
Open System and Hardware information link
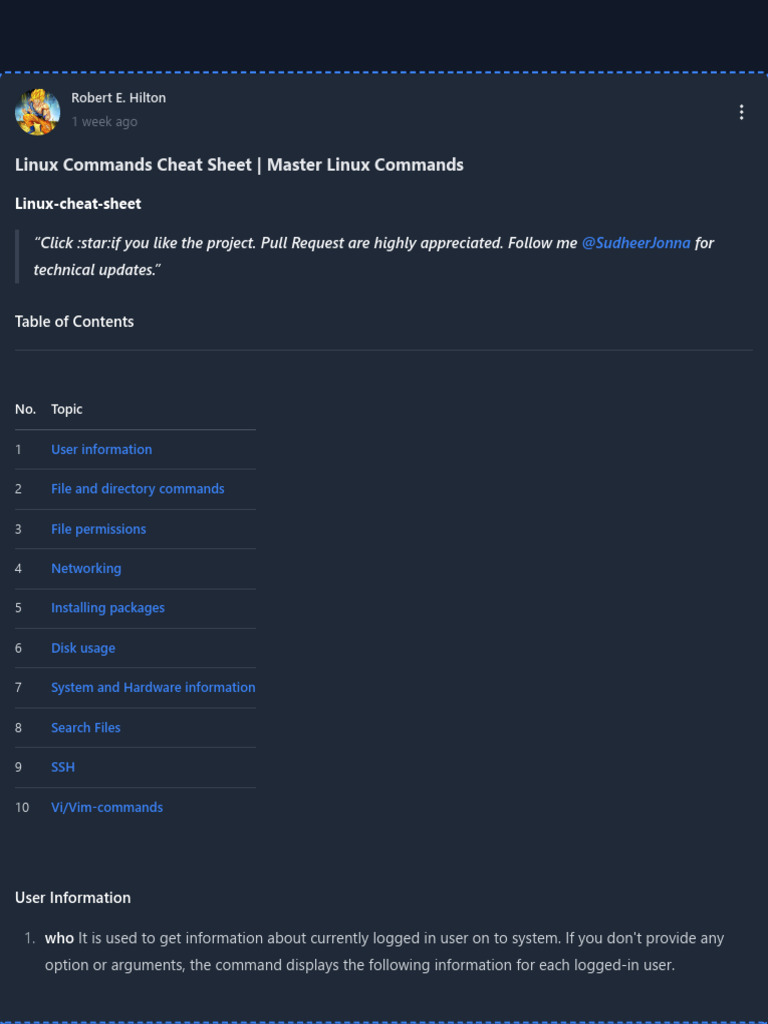coord(153,688)
